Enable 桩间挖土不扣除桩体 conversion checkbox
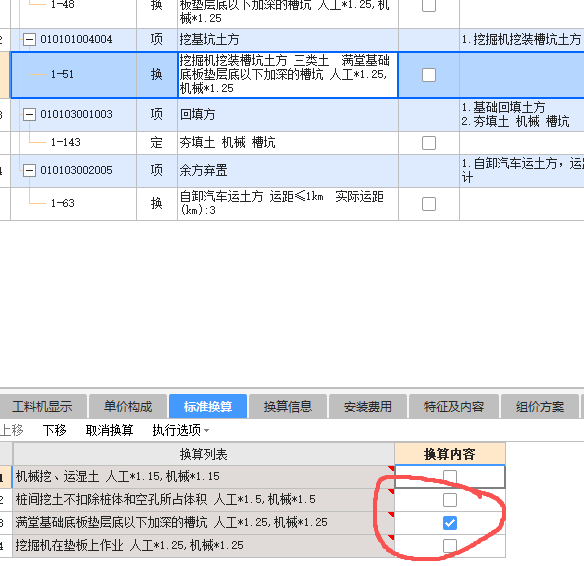Viewport: 584px width, 566px height. (x=450, y=500)
